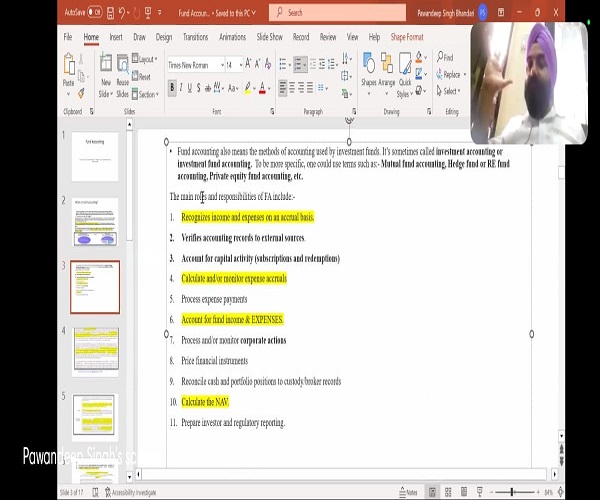The image size is (600, 500).
Task: Switch to Slide Sorter view icon
Action: [x=448, y=492]
